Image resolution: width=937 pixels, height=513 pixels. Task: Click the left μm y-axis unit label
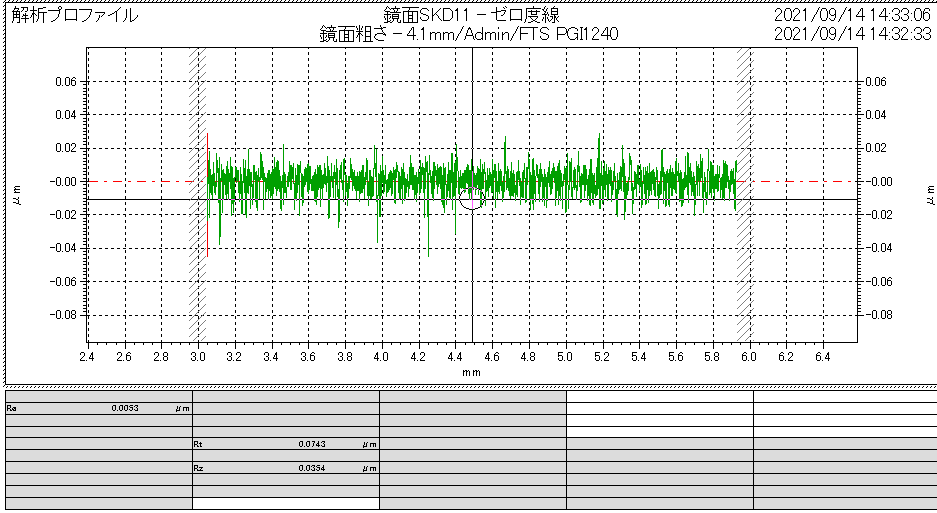click(16, 195)
